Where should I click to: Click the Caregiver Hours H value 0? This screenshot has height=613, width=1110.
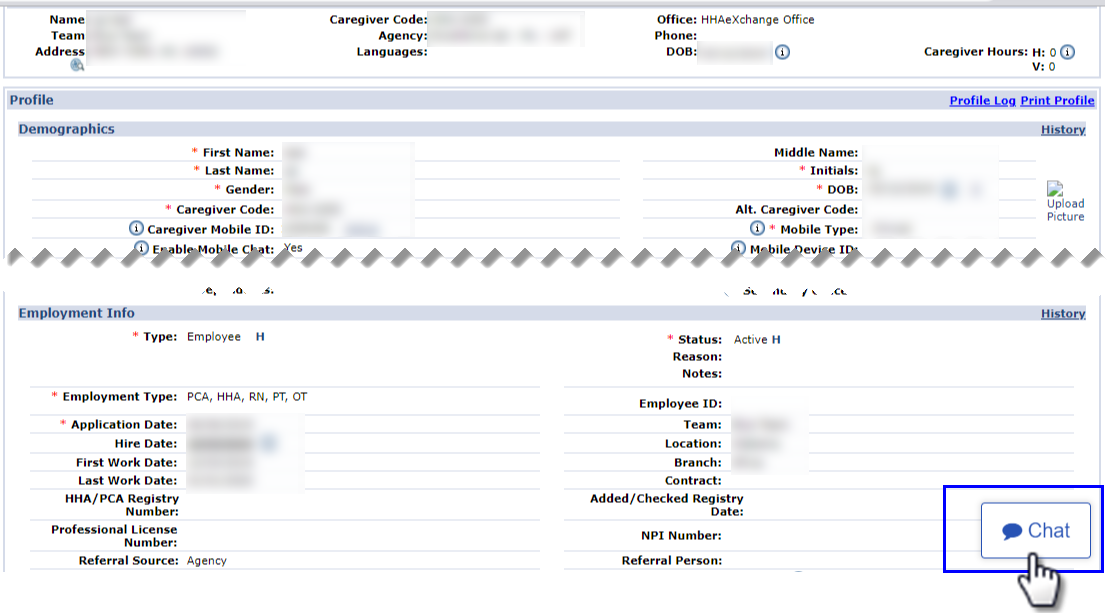click(x=1053, y=52)
